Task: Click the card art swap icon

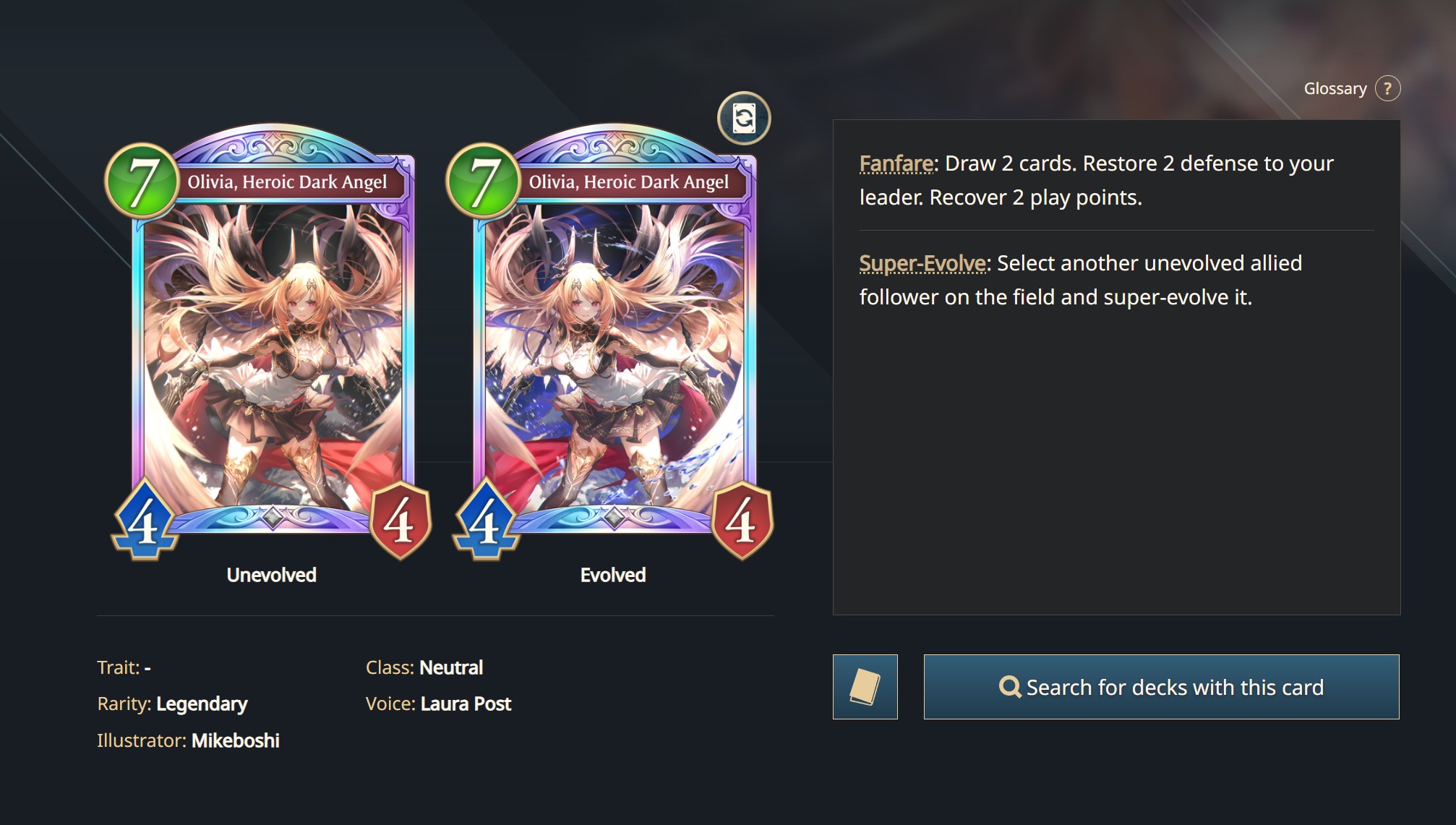Action: pyautogui.click(x=744, y=118)
